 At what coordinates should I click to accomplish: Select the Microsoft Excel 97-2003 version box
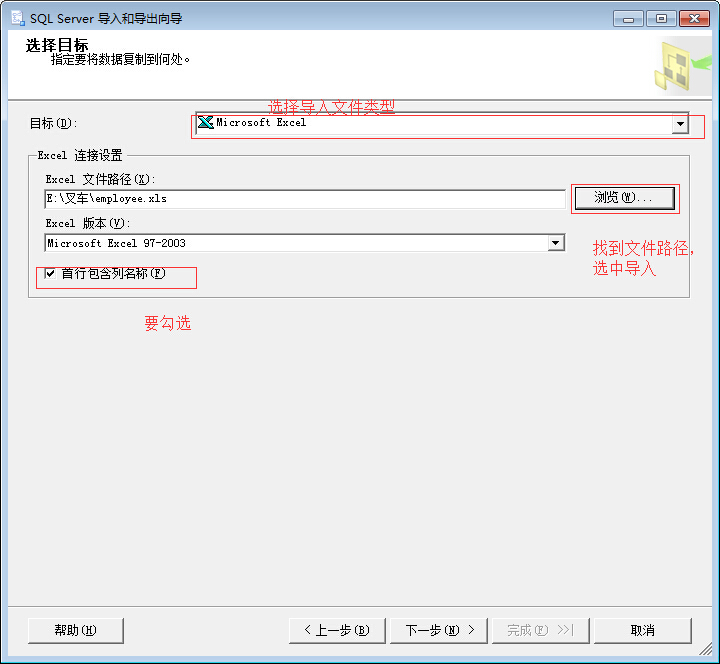coord(304,243)
